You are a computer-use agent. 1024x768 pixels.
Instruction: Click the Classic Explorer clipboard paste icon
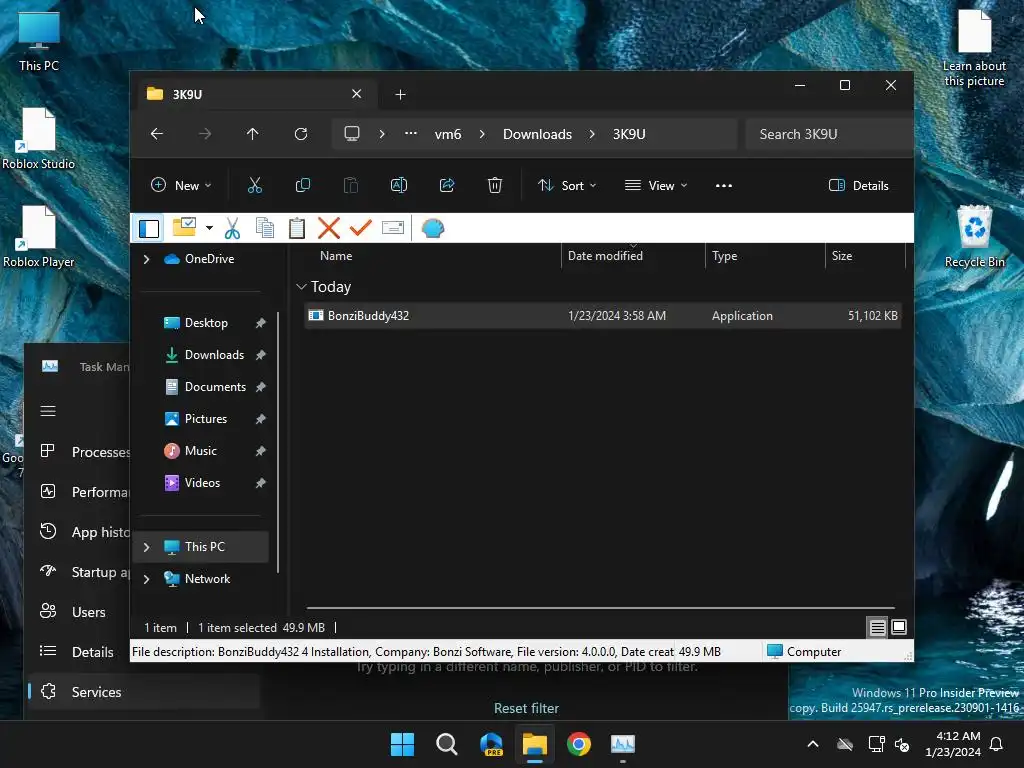296,227
